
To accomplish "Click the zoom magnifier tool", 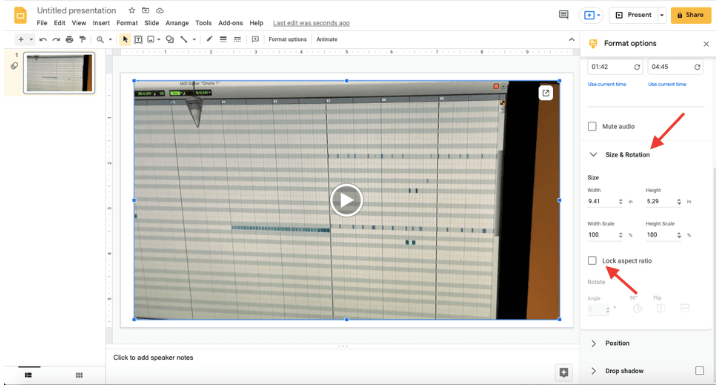I will pyautogui.click(x=100, y=39).
